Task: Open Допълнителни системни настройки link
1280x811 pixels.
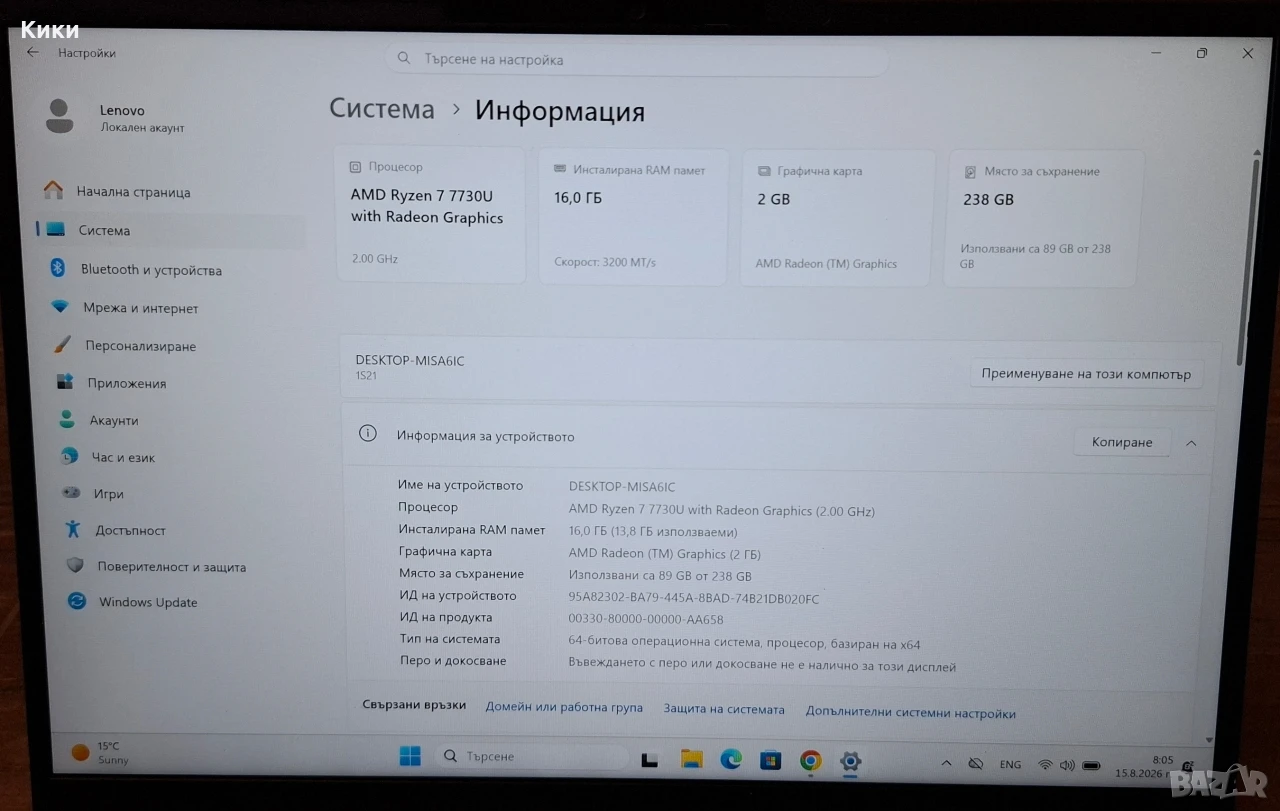Action: 911,713
